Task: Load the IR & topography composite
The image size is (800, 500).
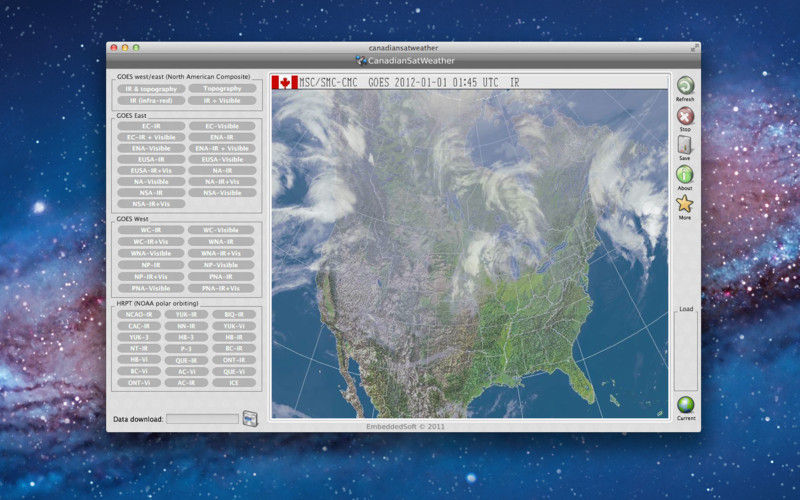Action: coord(151,89)
